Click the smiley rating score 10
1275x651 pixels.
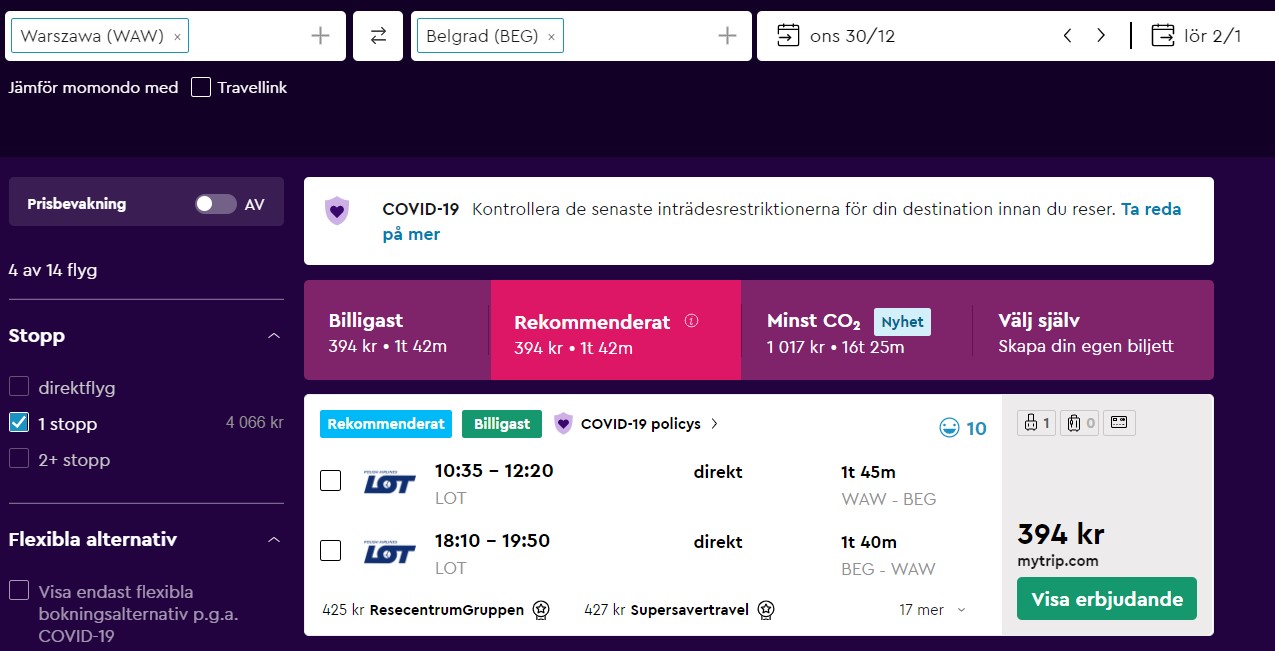pyautogui.click(x=963, y=428)
